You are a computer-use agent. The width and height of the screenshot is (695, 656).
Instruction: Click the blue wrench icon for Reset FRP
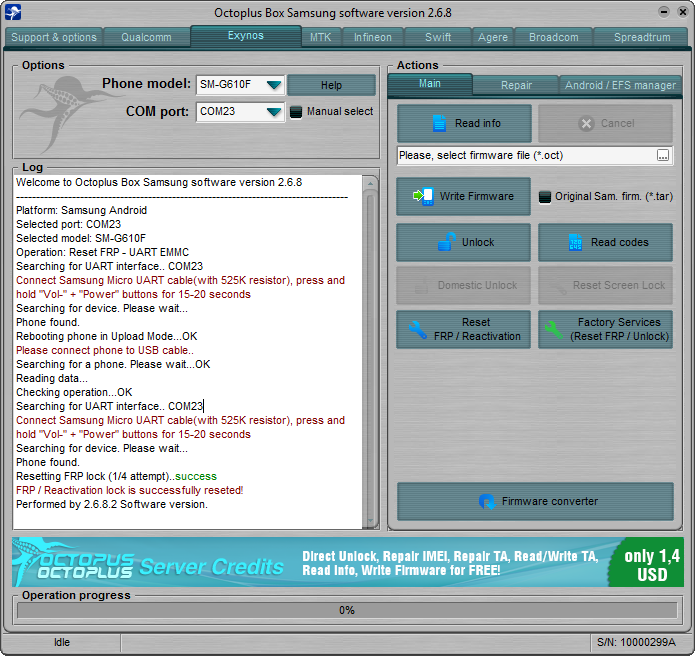[418, 330]
